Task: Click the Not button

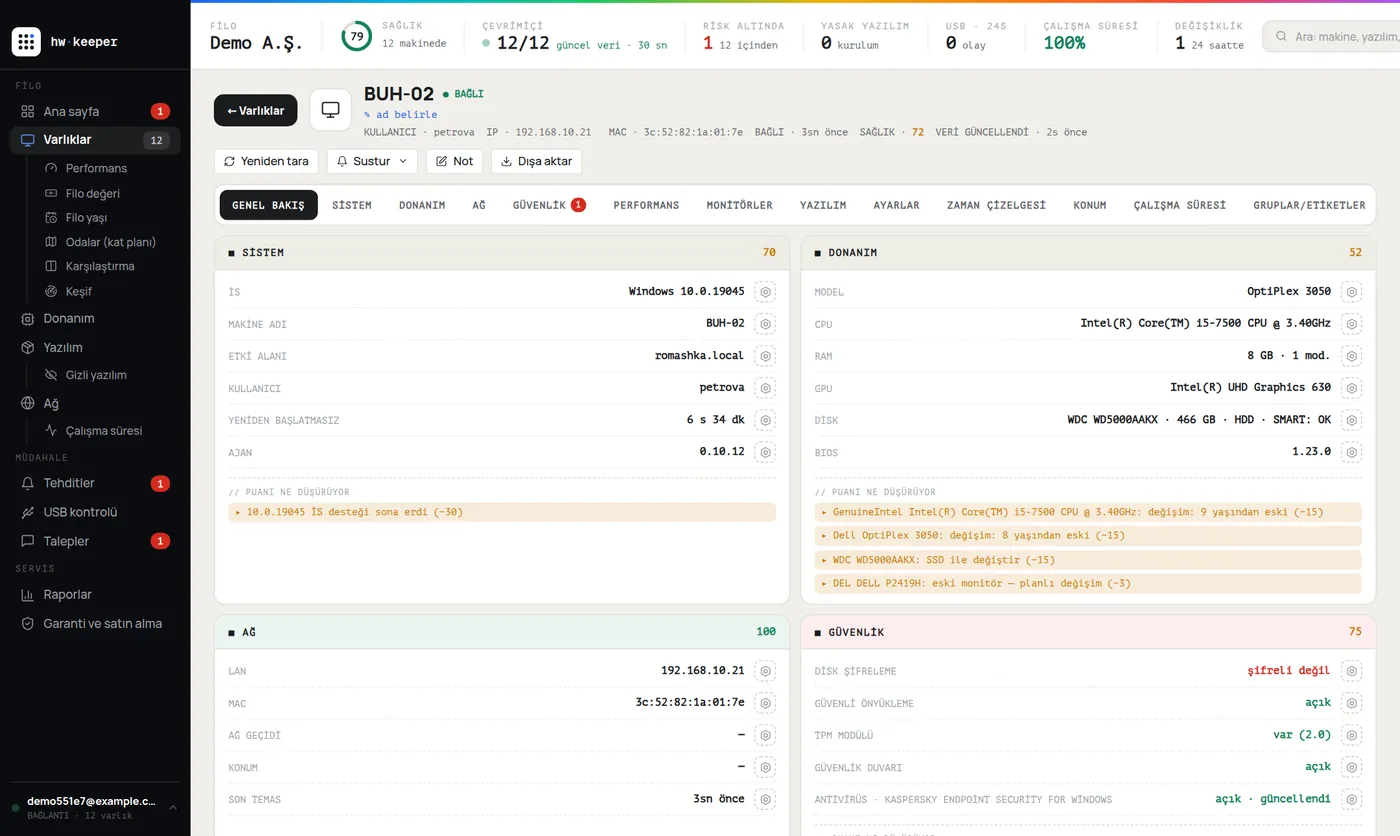Action: (454, 161)
